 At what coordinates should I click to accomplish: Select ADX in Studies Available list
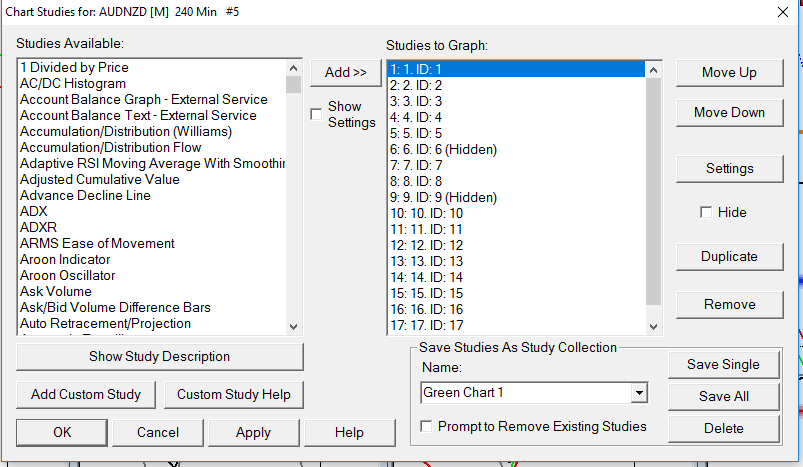(34, 211)
